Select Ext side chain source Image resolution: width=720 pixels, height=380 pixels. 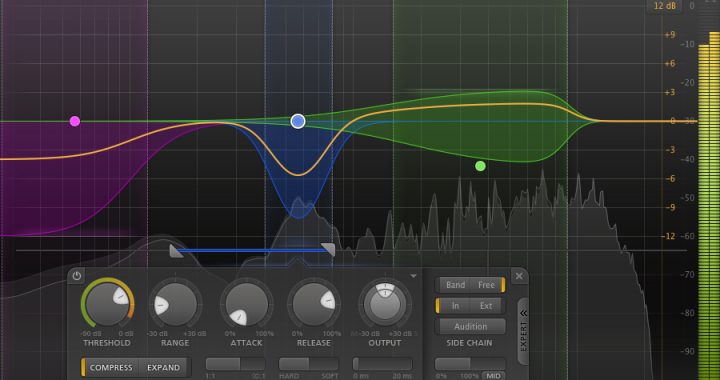pyautogui.click(x=486, y=306)
